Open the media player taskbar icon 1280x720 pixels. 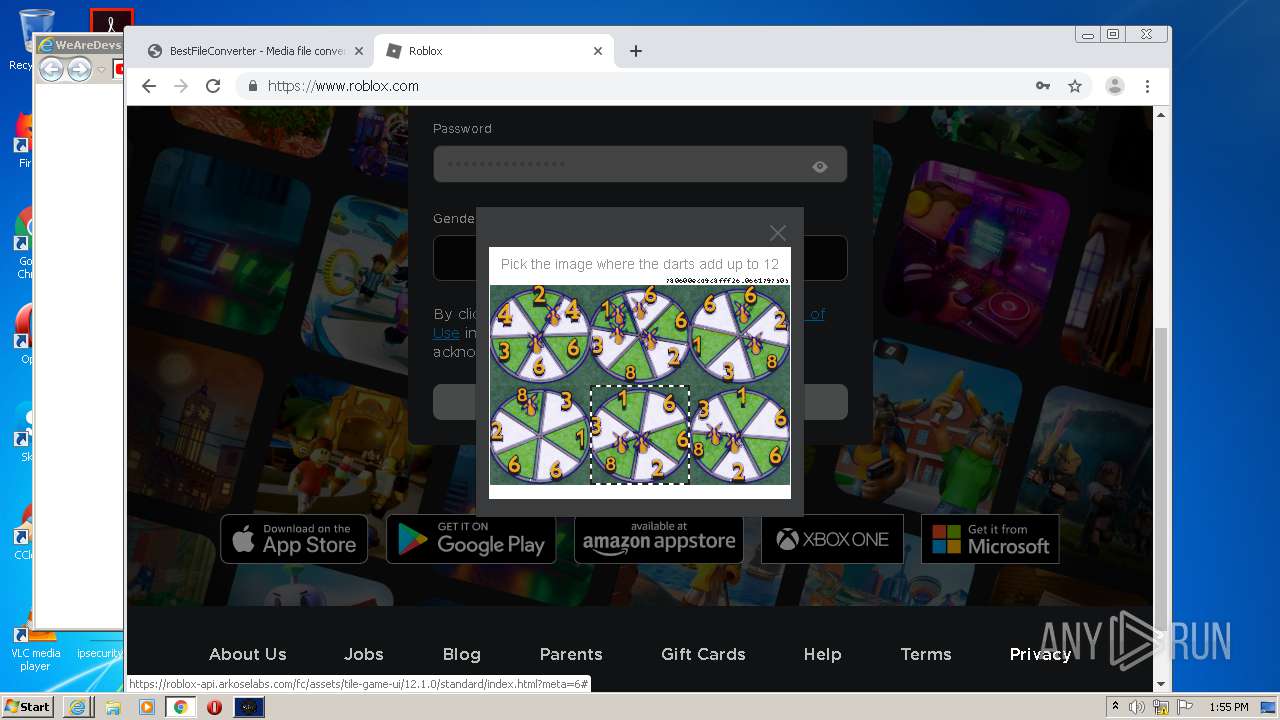point(147,707)
